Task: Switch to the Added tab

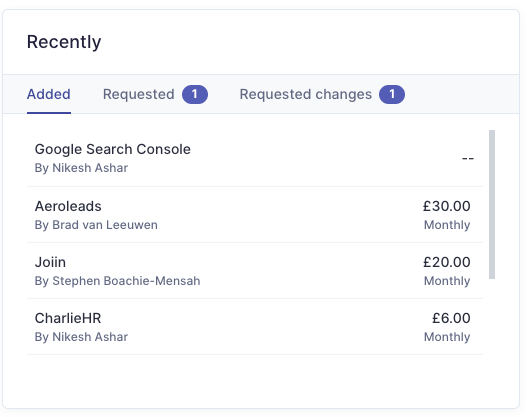Action: coord(49,94)
